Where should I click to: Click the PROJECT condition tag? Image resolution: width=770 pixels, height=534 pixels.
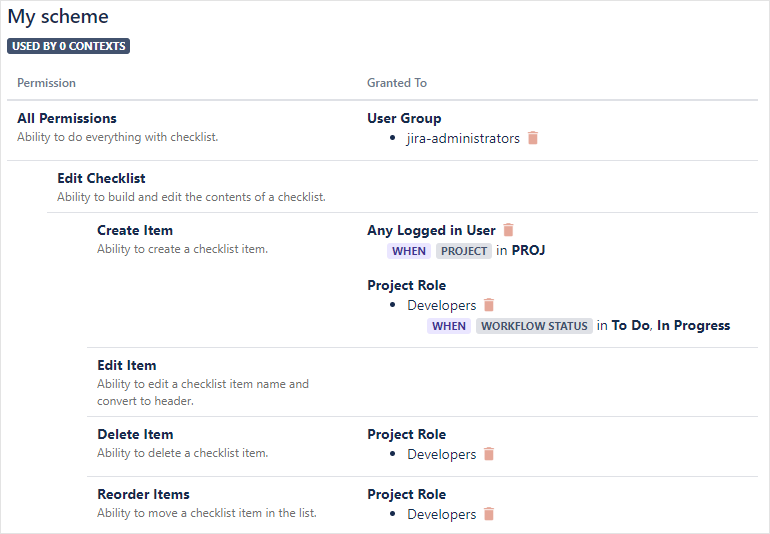coord(464,251)
